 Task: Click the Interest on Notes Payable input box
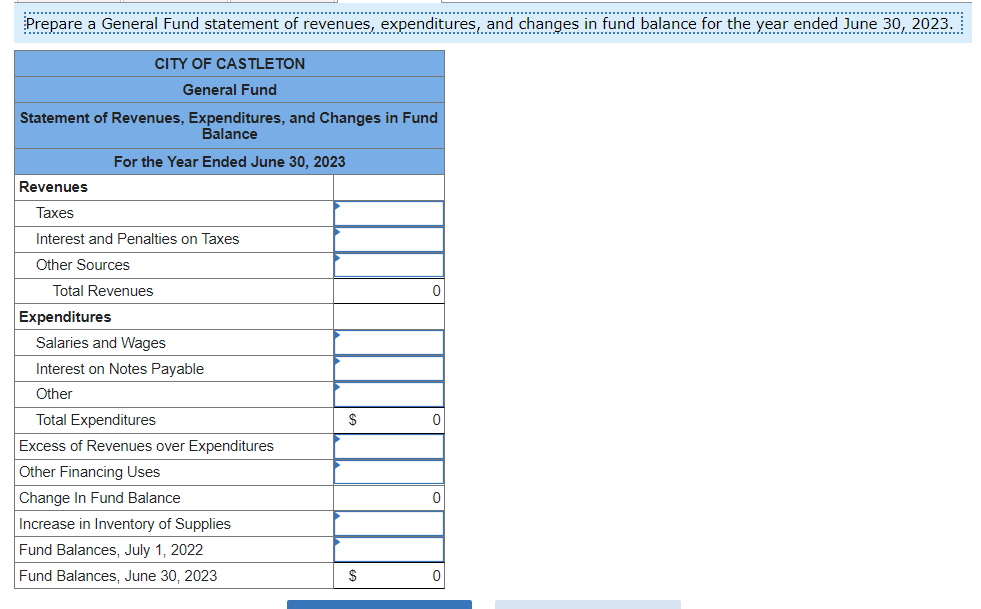(388, 368)
